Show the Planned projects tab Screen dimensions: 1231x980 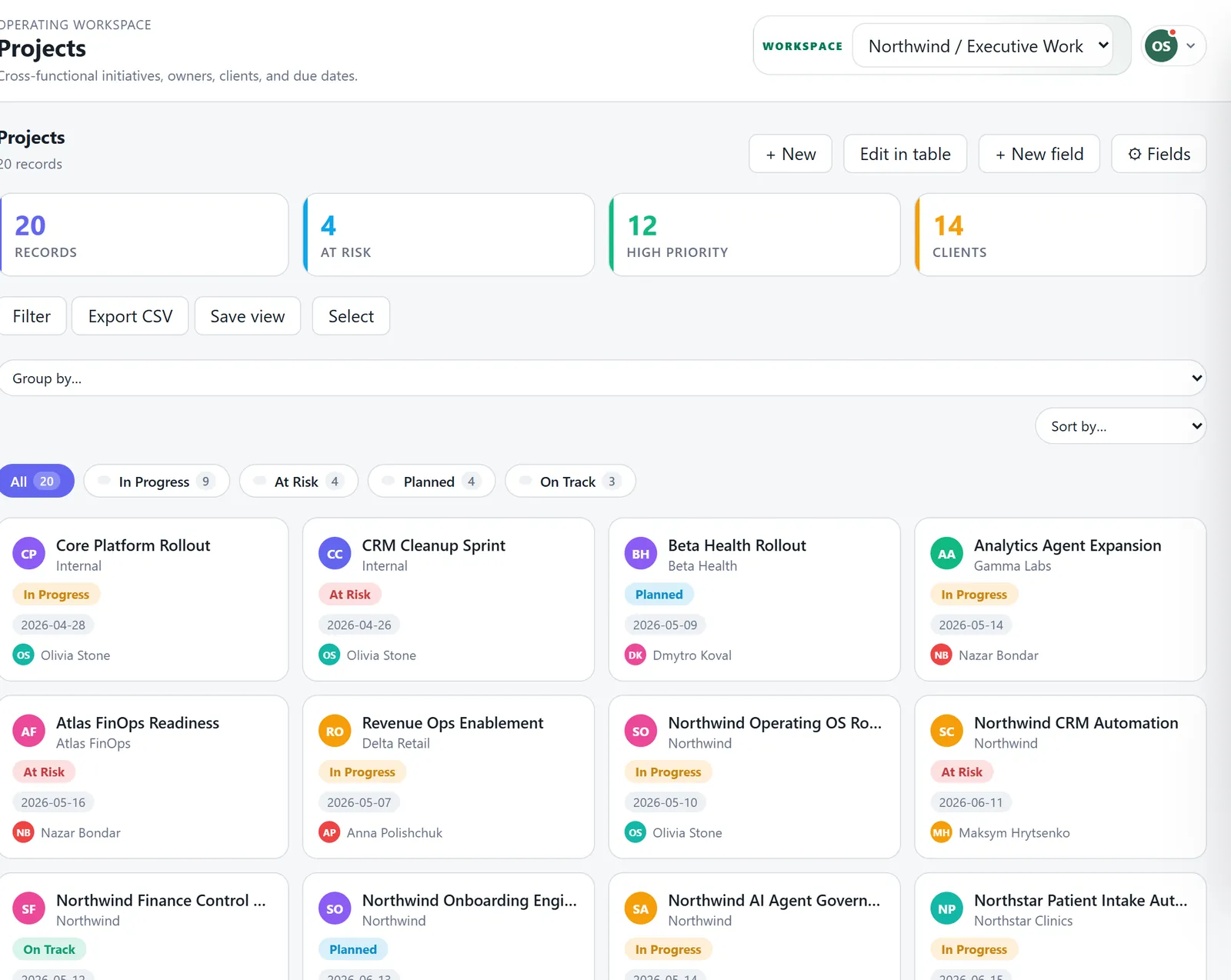(432, 482)
